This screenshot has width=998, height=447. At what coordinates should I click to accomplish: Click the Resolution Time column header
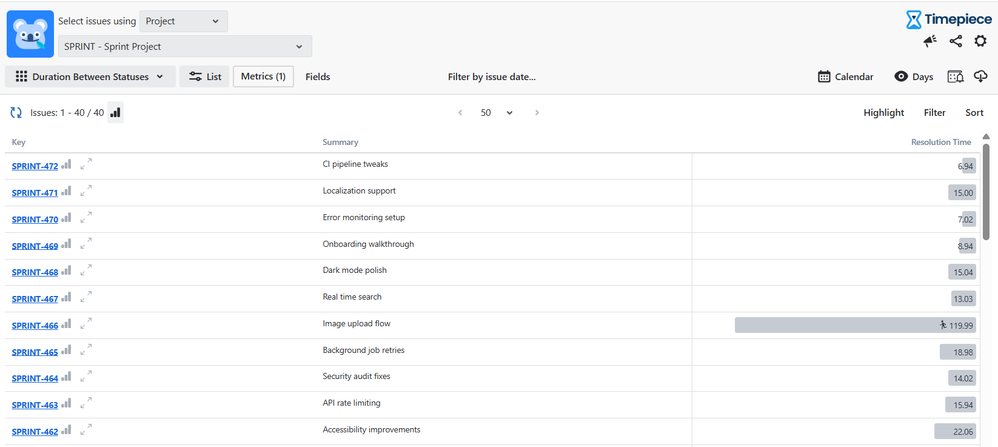[x=941, y=142]
